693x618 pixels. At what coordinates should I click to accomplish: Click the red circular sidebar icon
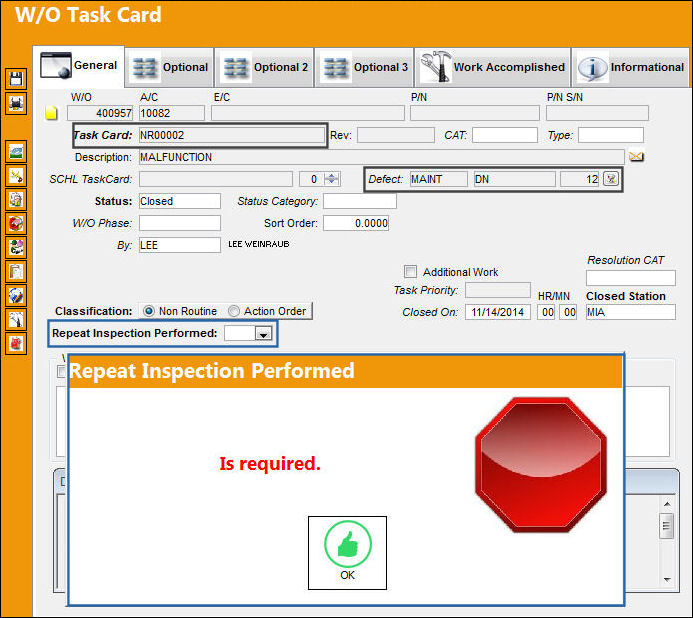click(16, 223)
